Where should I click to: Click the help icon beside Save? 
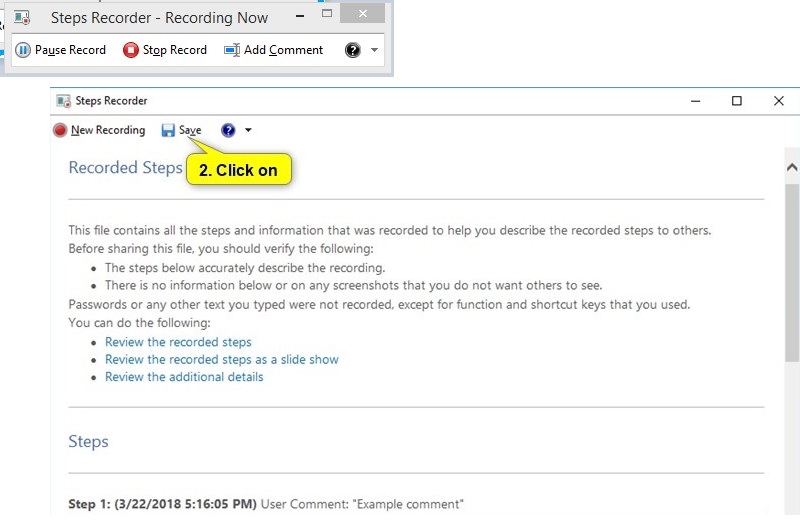228,130
